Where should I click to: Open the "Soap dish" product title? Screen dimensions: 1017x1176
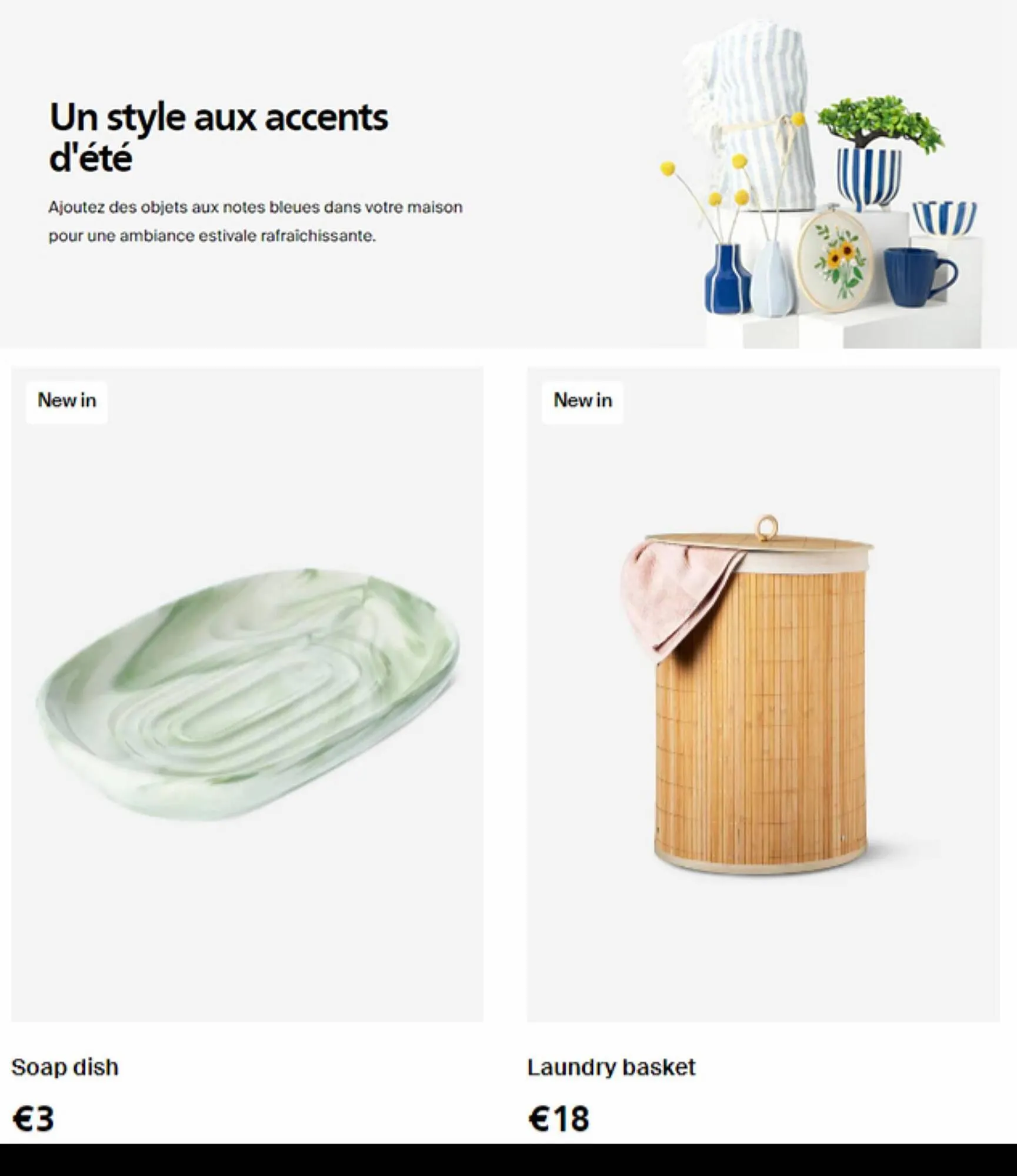[x=65, y=1067]
